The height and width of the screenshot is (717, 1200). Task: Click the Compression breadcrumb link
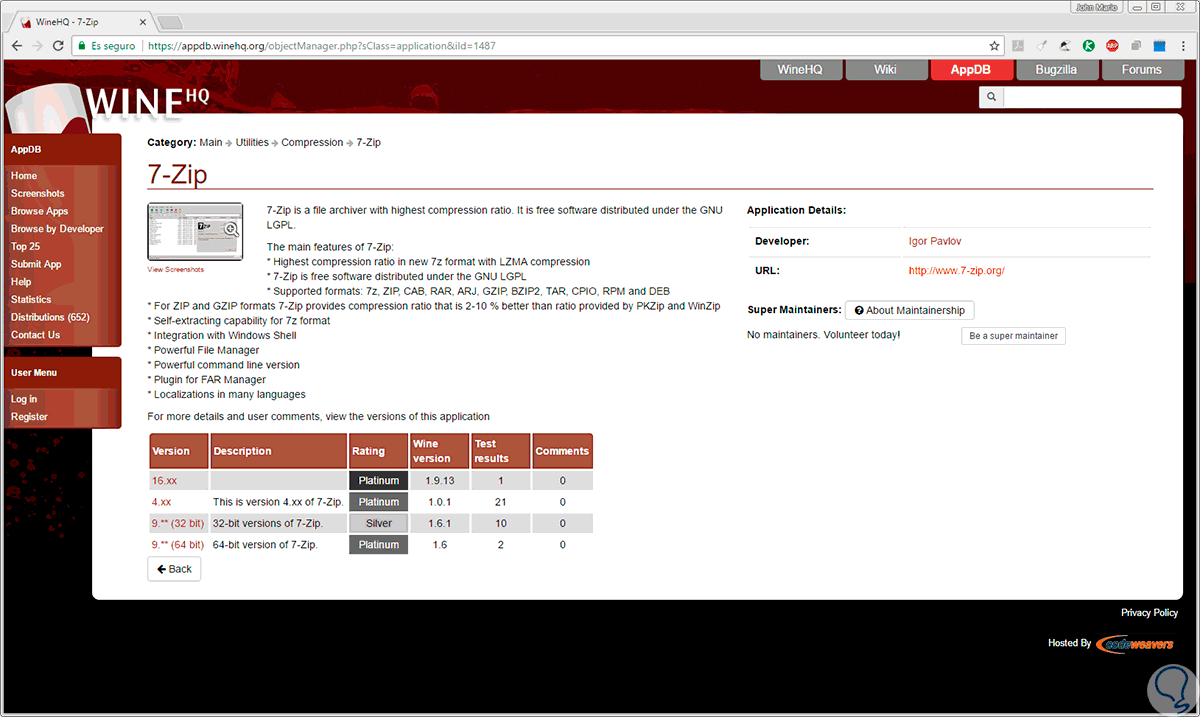(312, 143)
